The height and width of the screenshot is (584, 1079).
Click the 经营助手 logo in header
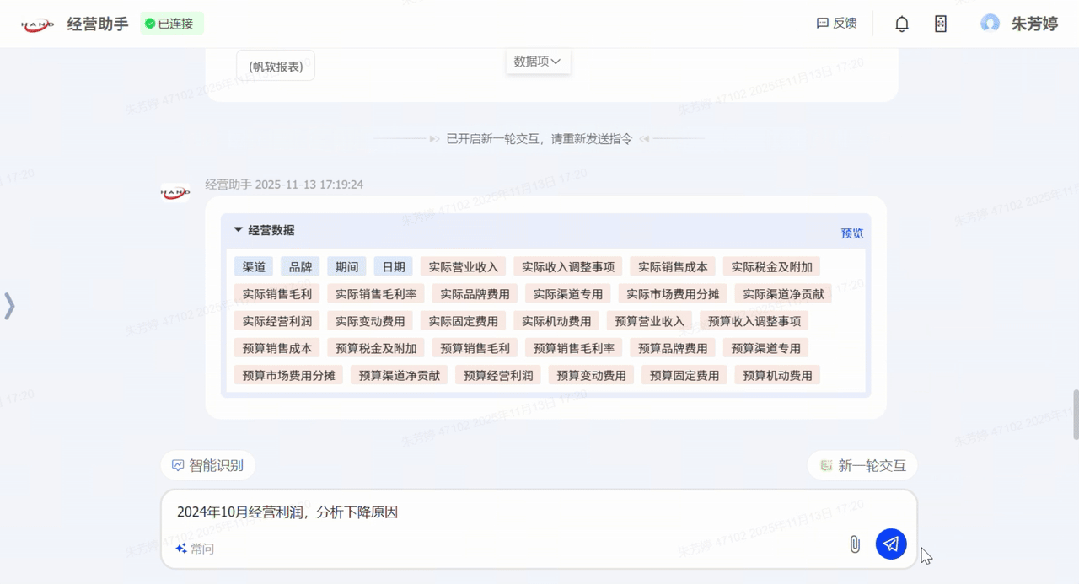pyautogui.click(x=37, y=24)
